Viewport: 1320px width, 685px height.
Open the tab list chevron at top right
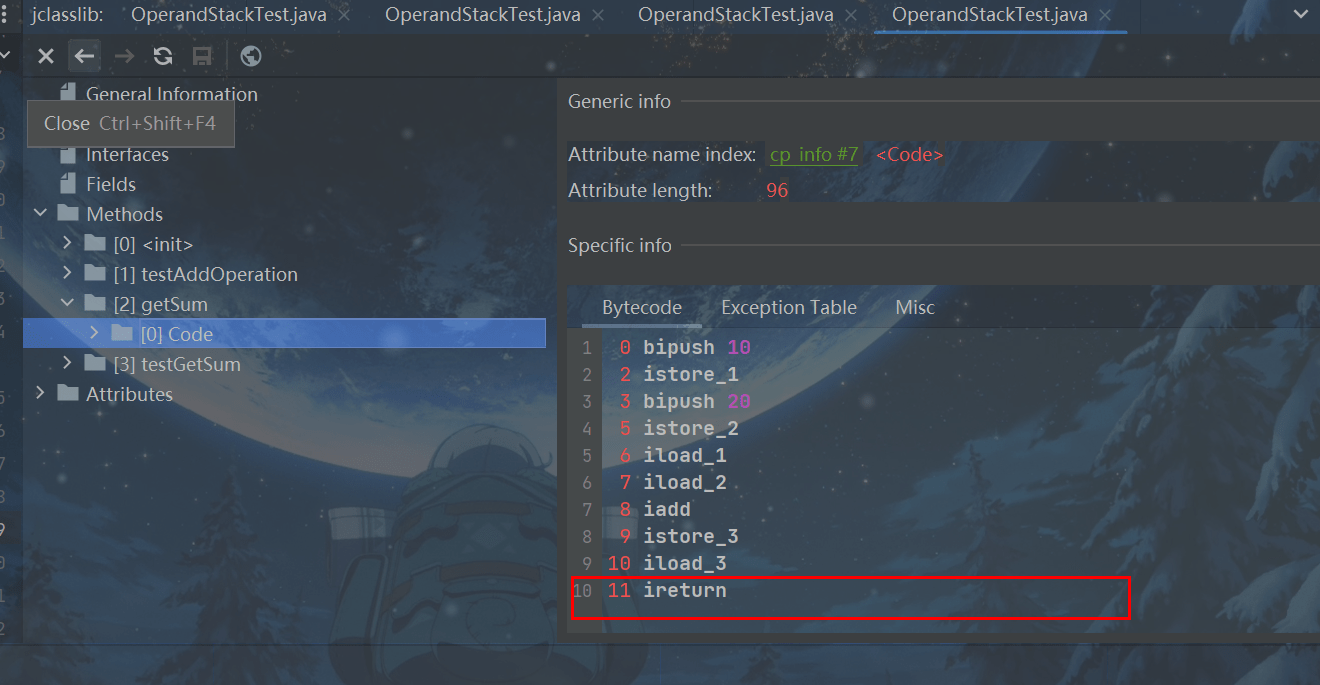[x=1298, y=15]
